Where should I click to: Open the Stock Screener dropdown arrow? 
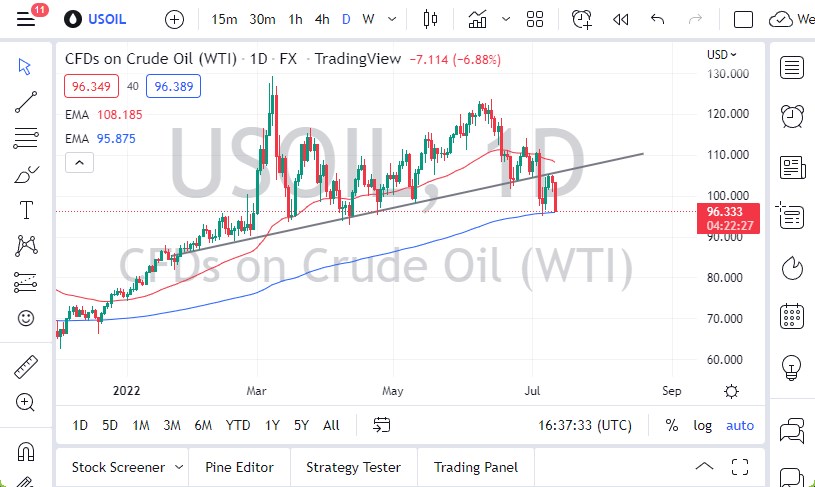click(x=178, y=467)
